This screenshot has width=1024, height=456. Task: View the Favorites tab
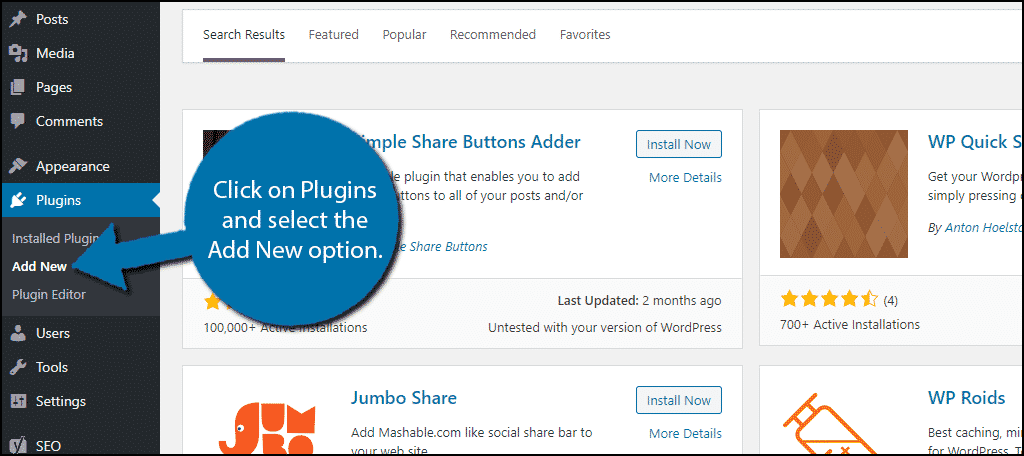pos(585,35)
